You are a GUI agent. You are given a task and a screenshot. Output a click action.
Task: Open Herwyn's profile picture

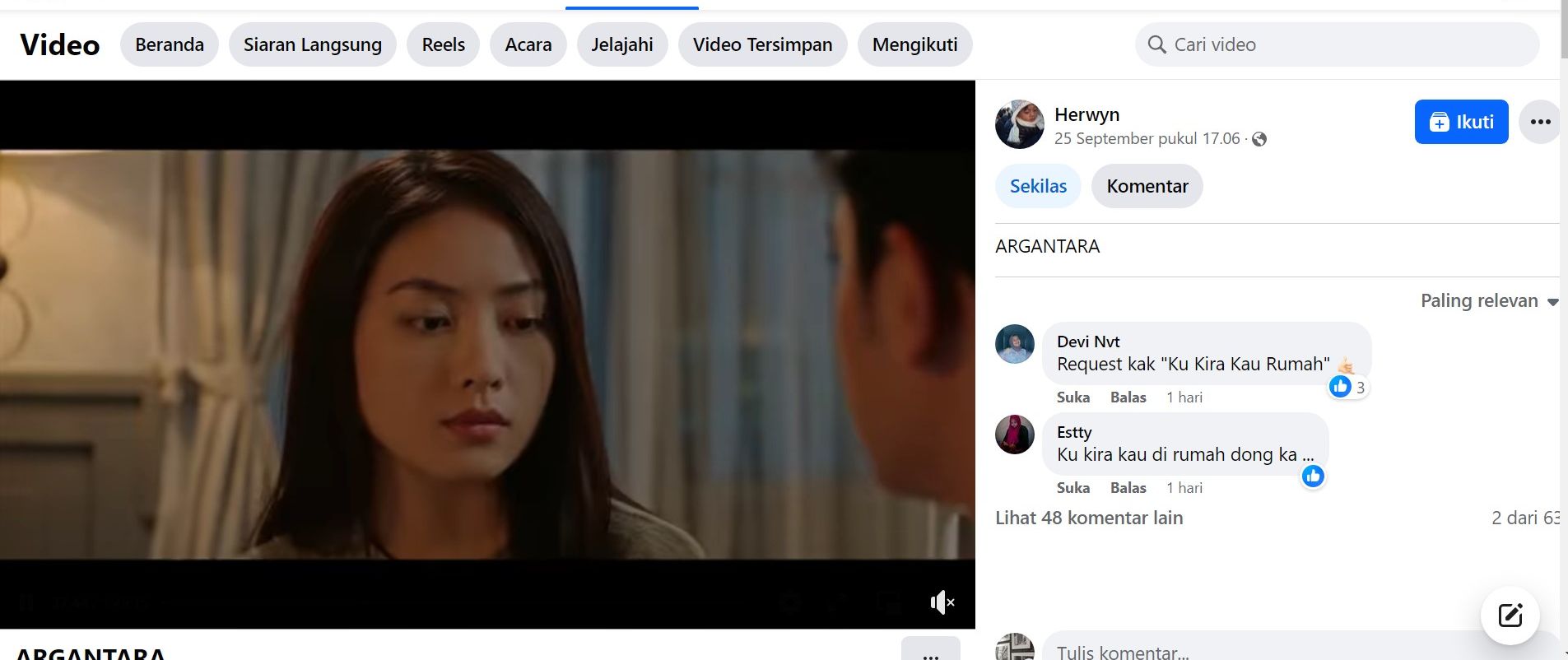(x=1020, y=124)
